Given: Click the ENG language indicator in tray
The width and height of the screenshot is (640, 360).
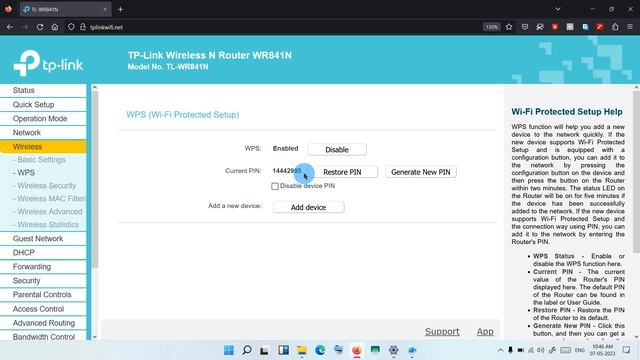Looking at the screenshot, I should pos(580,350).
